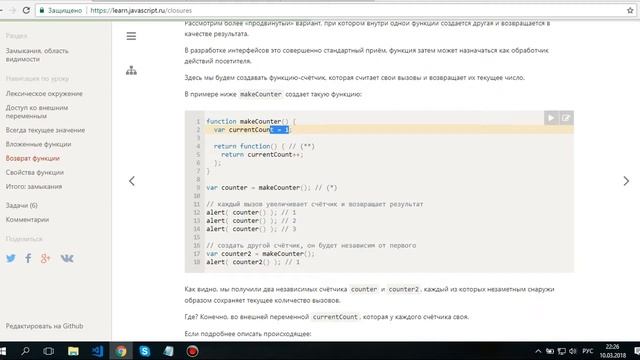Open 'Замыкания, область видимости' section link
640x360 pixels.
click(x=37, y=55)
